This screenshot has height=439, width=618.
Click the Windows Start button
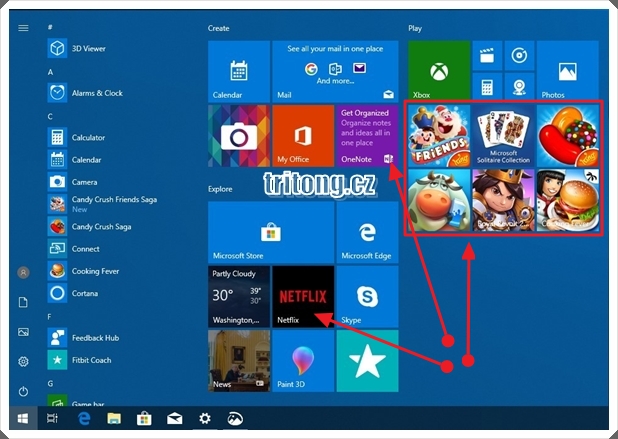pos(23,419)
